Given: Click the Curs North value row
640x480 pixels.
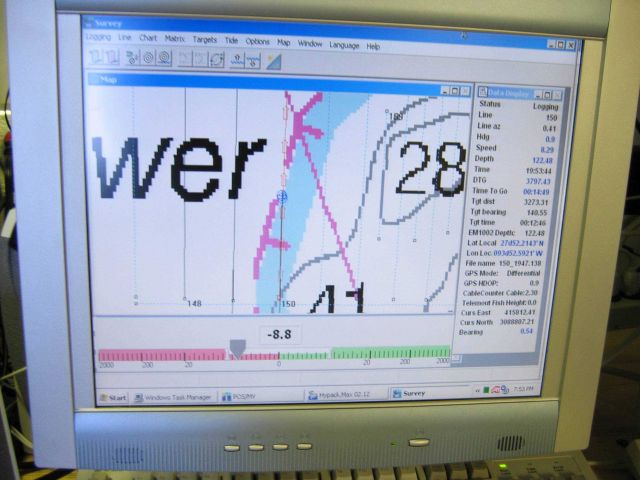Looking at the screenshot, I should coord(497,322).
